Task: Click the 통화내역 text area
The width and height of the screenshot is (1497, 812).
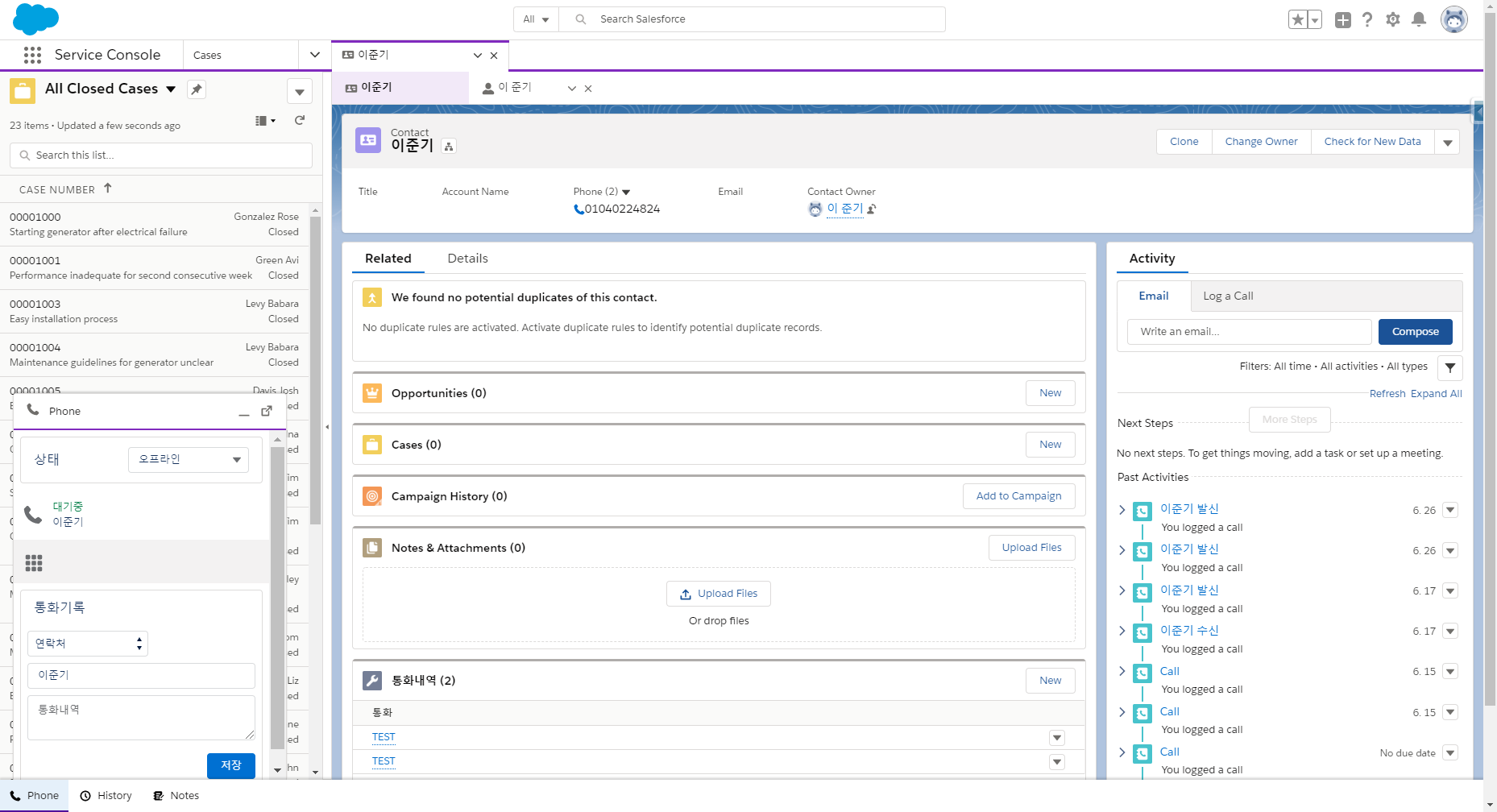Action: coord(141,718)
